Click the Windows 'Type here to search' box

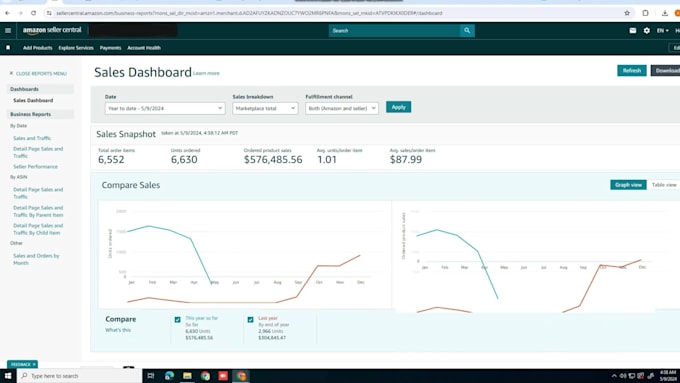(79, 376)
